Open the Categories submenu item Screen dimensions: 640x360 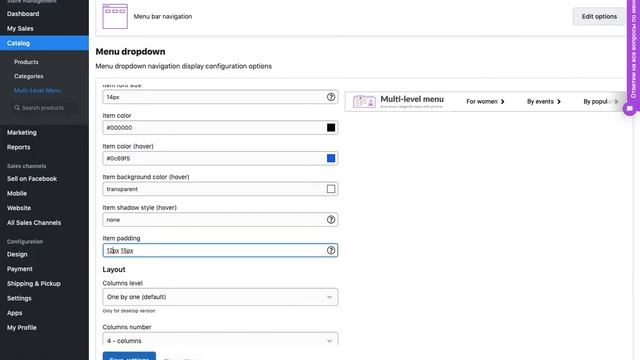[29, 76]
